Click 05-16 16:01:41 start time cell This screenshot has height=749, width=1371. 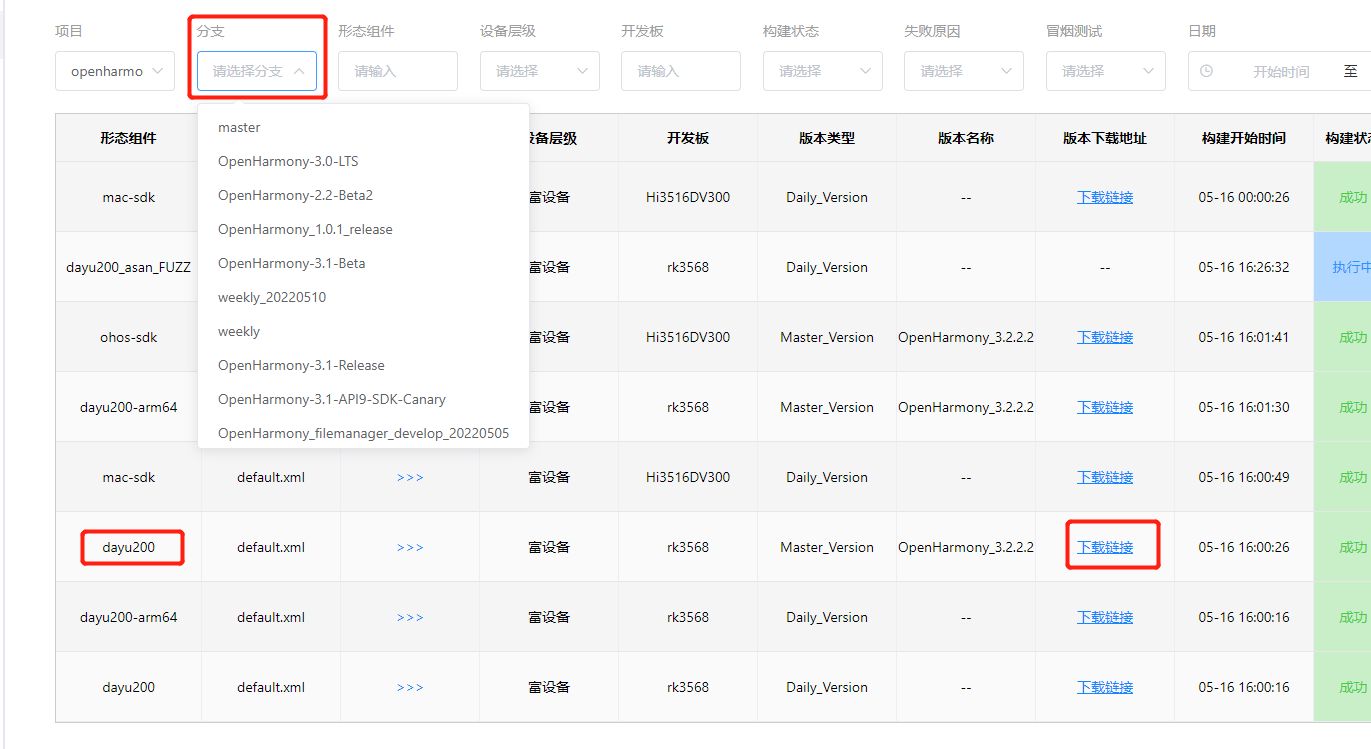click(x=1244, y=337)
